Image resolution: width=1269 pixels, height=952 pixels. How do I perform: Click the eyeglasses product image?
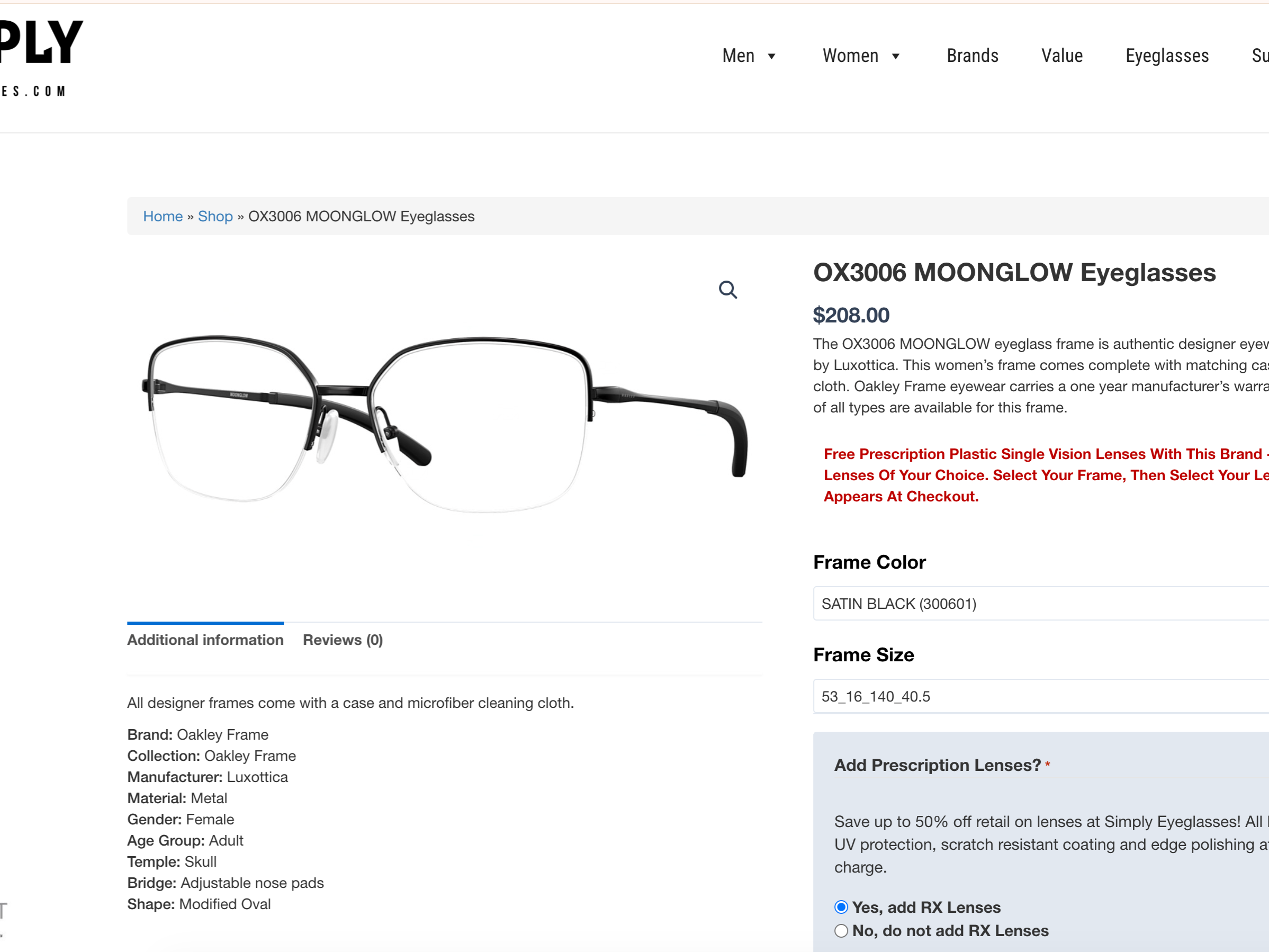(x=445, y=425)
